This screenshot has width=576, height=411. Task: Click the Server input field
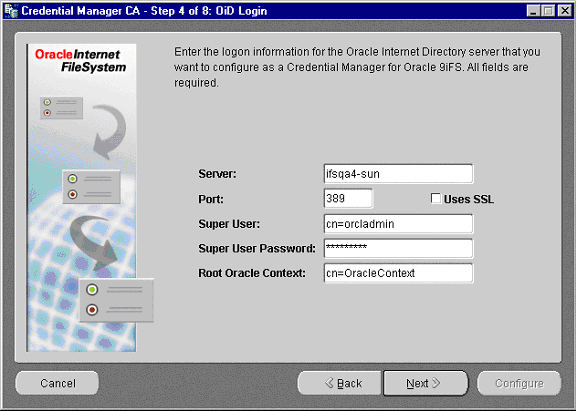[x=399, y=174]
